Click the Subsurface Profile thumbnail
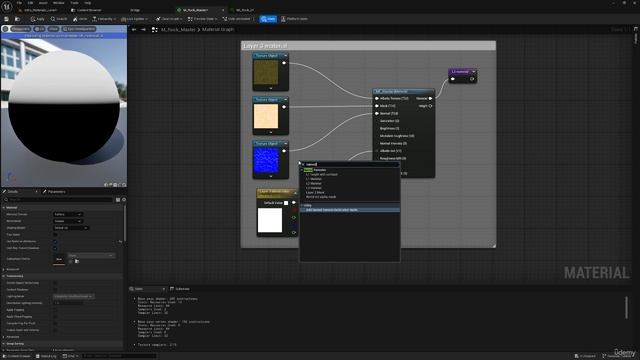 point(59,259)
